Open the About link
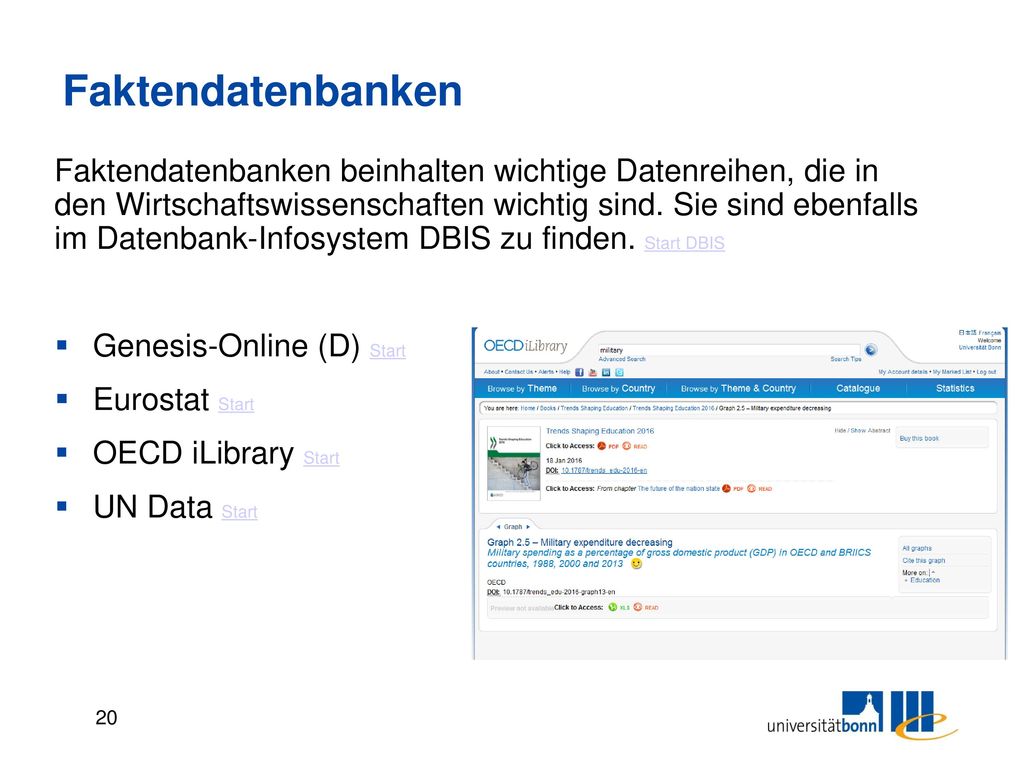 tap(491, 372)
